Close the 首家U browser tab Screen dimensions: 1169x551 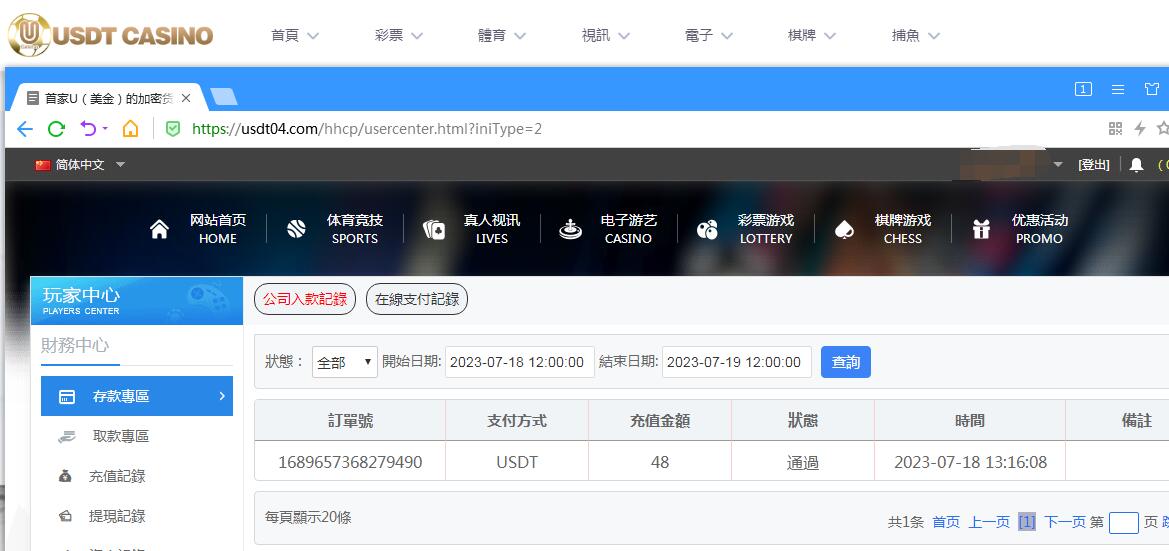coord(186,98)
